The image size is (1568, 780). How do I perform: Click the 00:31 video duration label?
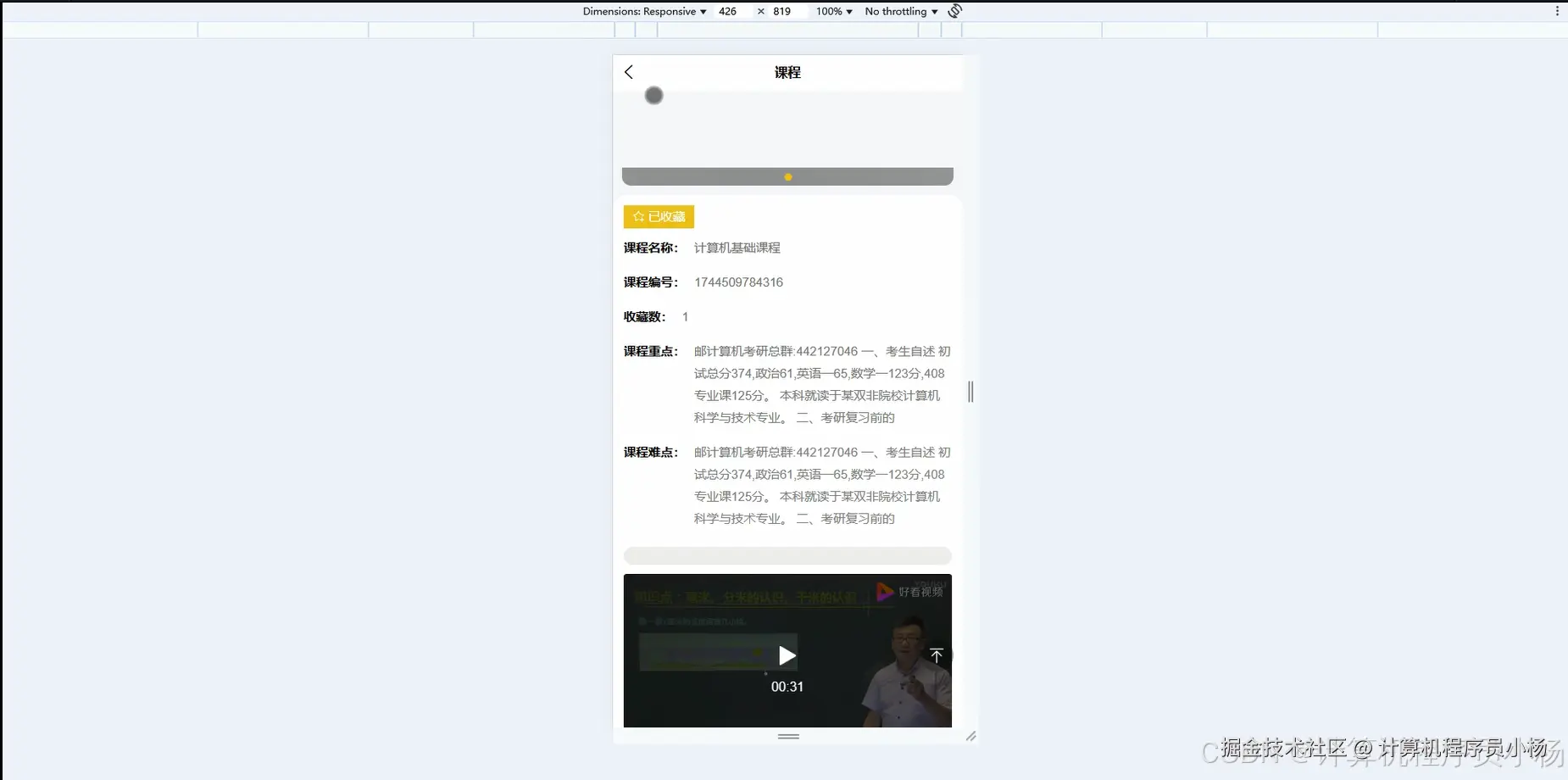point(787,686)
